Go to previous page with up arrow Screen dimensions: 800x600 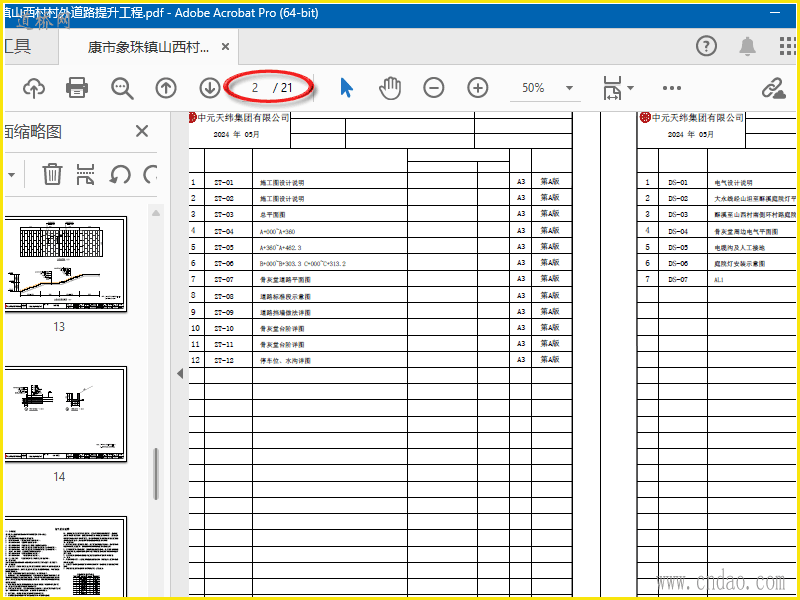[166, 88]
